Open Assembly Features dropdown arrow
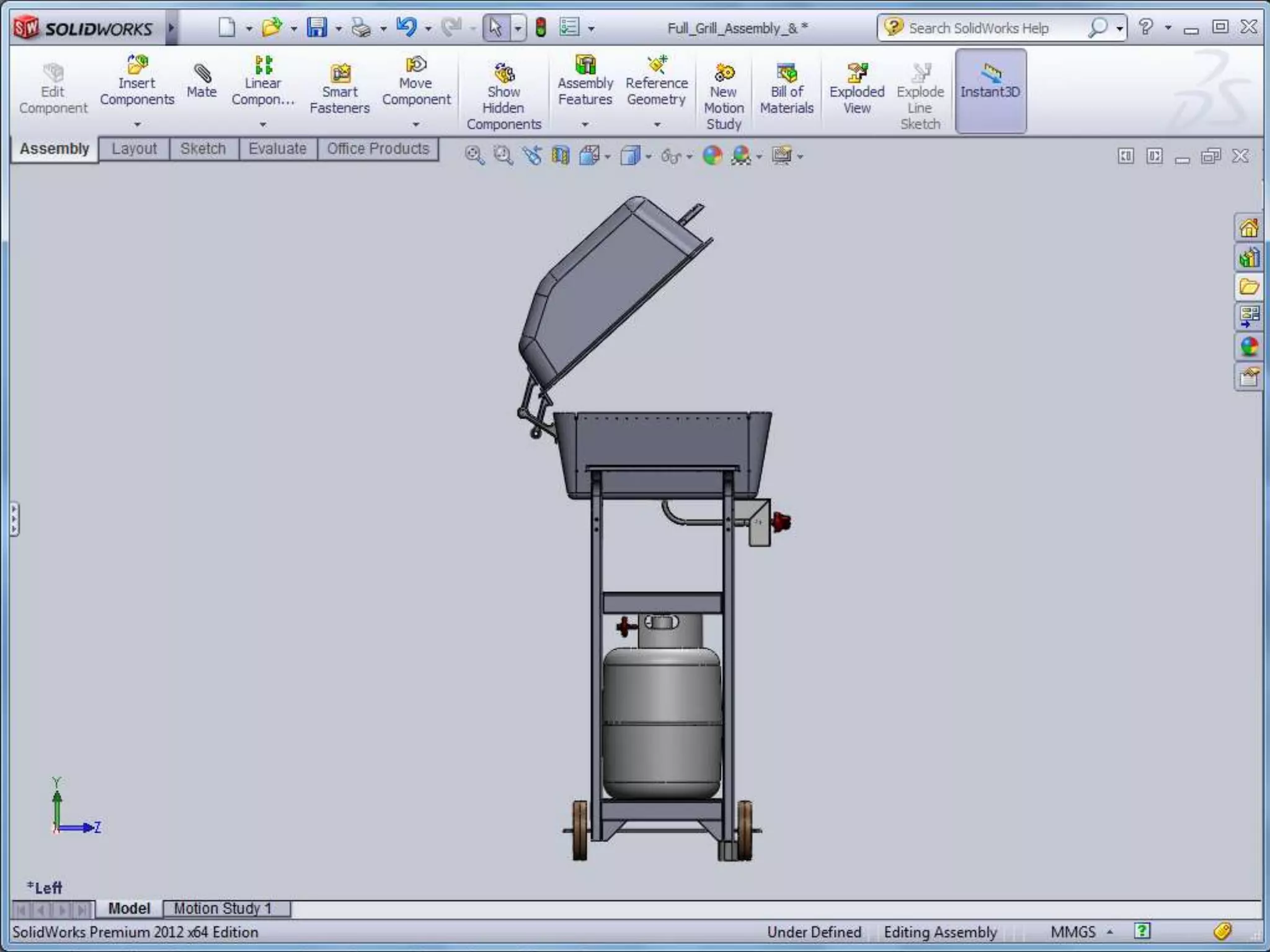 (x=585, y=125)
